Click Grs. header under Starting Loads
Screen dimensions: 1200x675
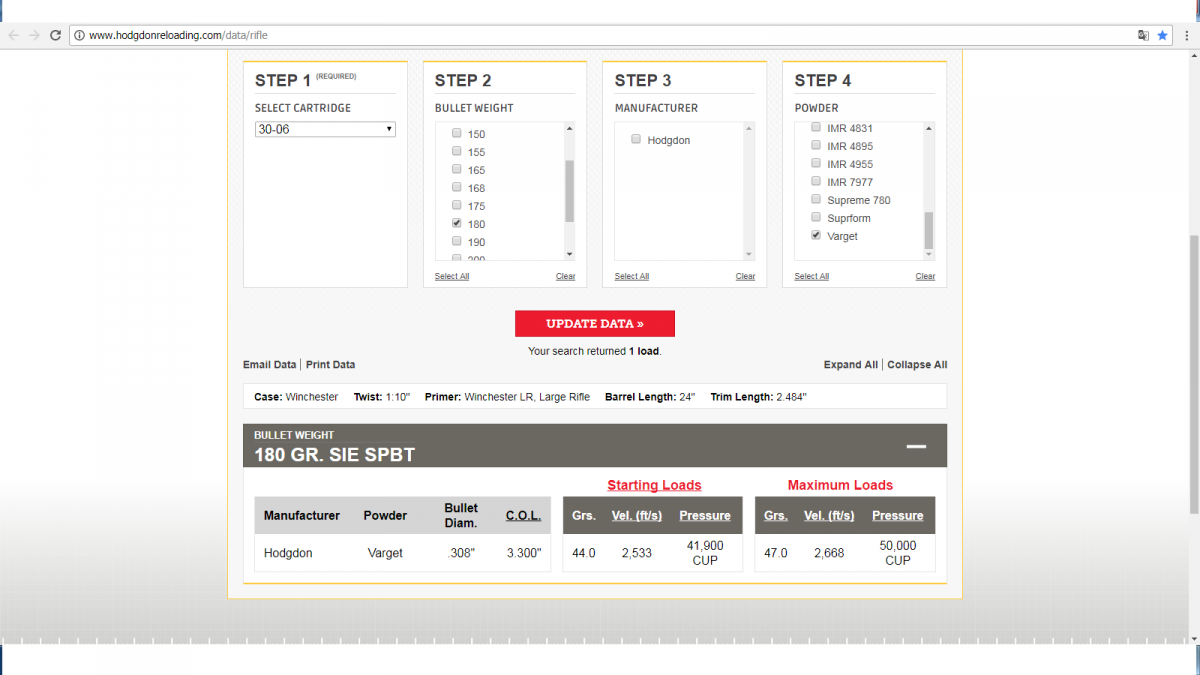[584, 516]
